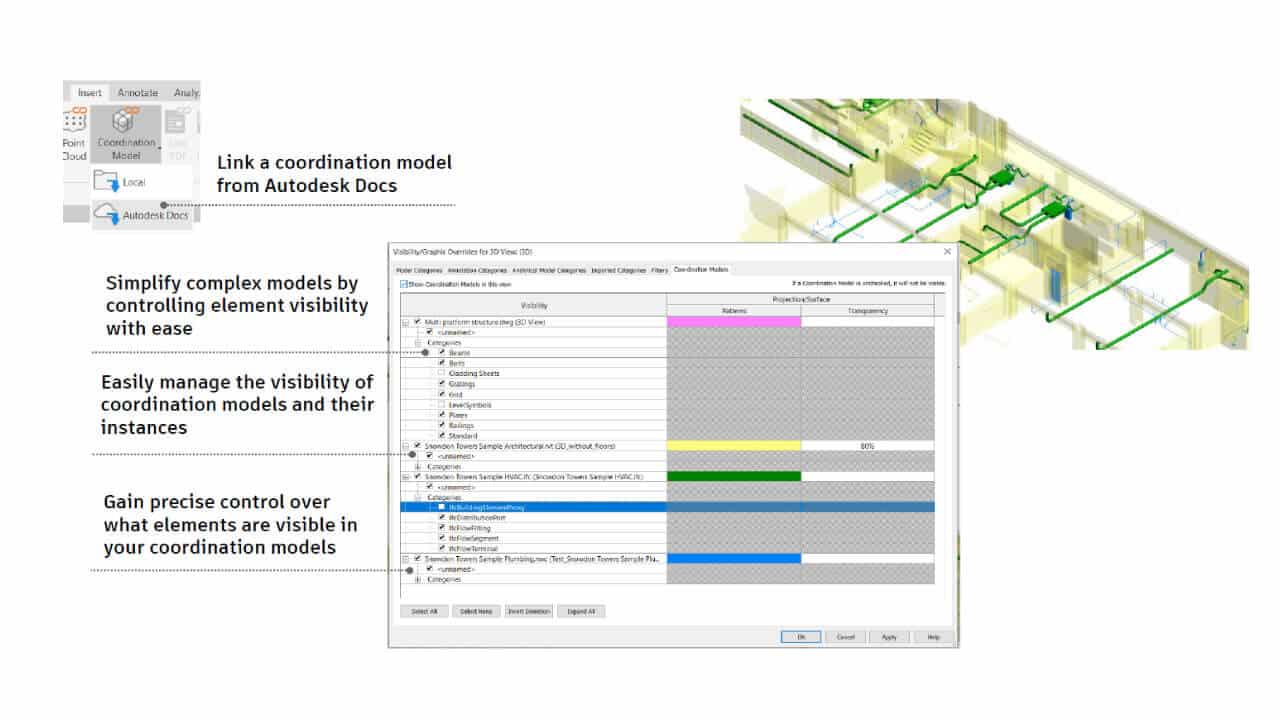The image size is (1280, 720).
Task: Click the Point Cloud link icon
Action: pos(74,122)
